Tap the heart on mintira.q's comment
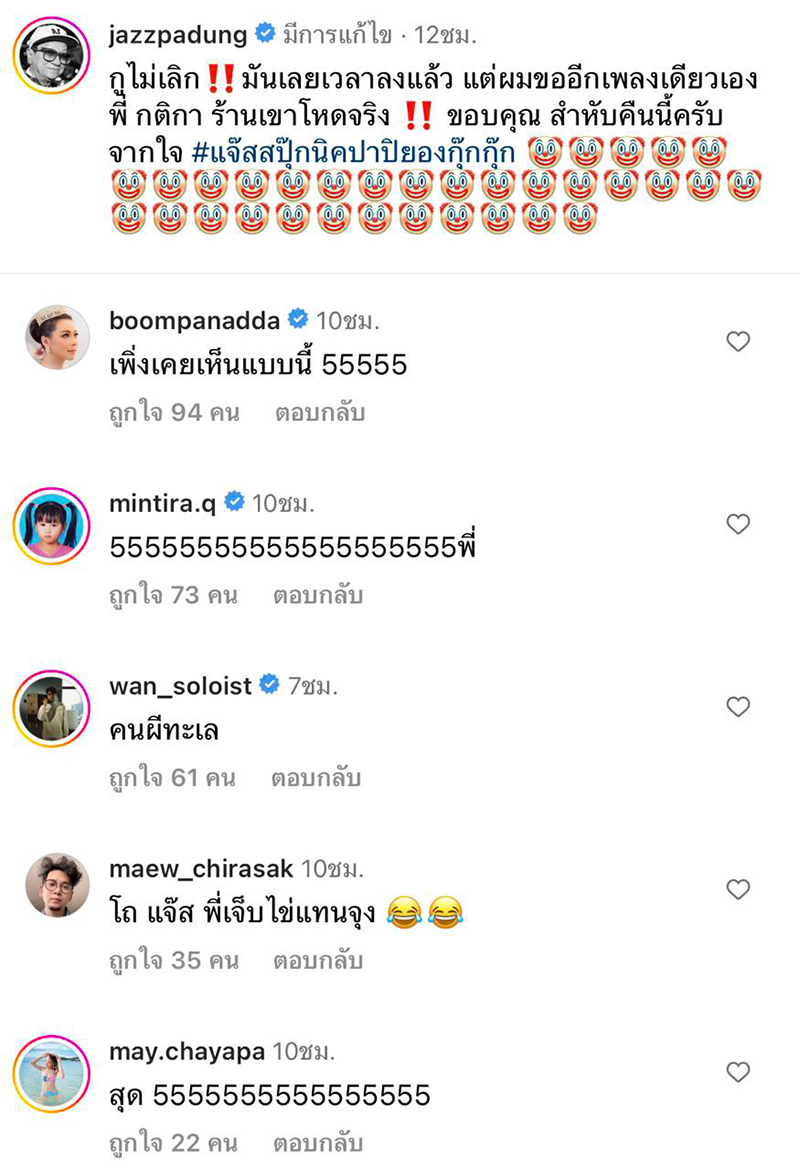The image size is (800, 1170). (x=737, y=524)
